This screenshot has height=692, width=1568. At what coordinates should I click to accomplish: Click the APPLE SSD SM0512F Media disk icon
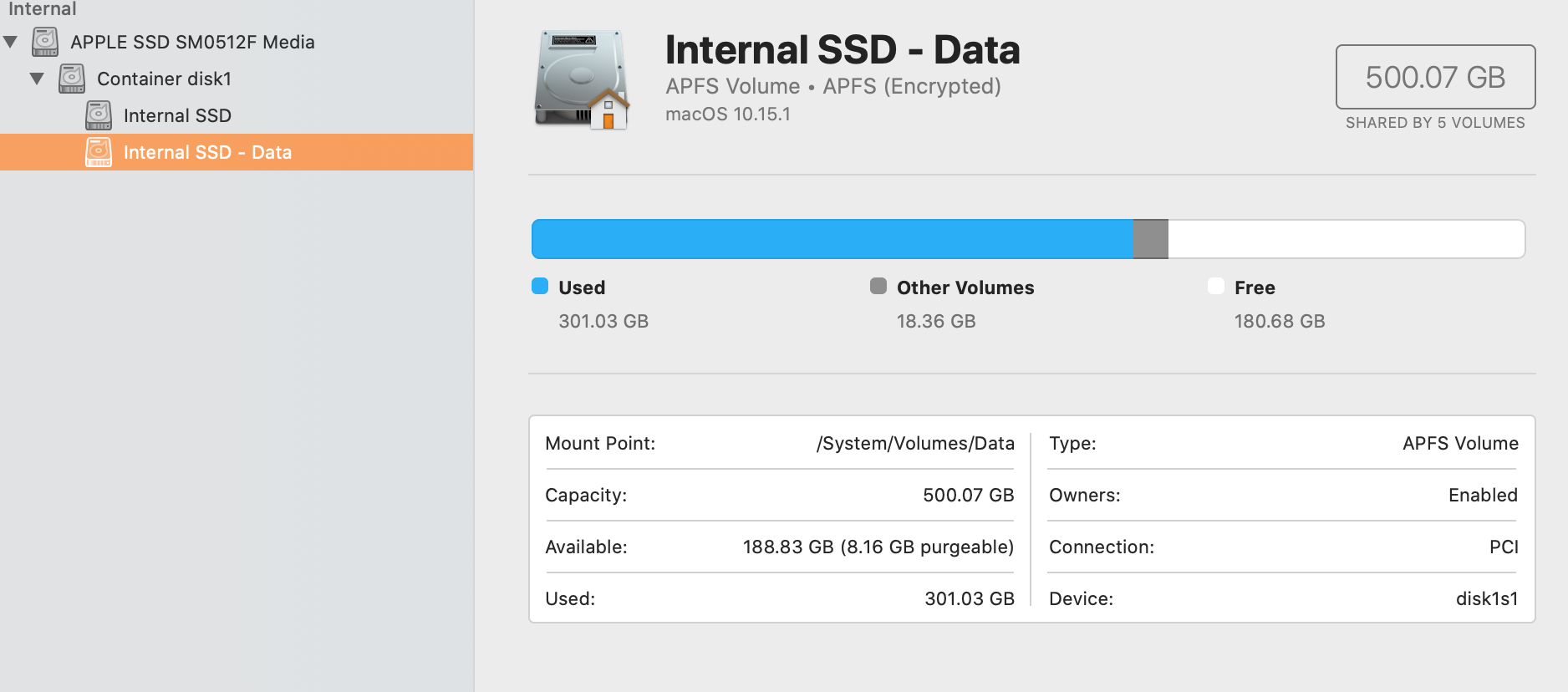(45, 42)
